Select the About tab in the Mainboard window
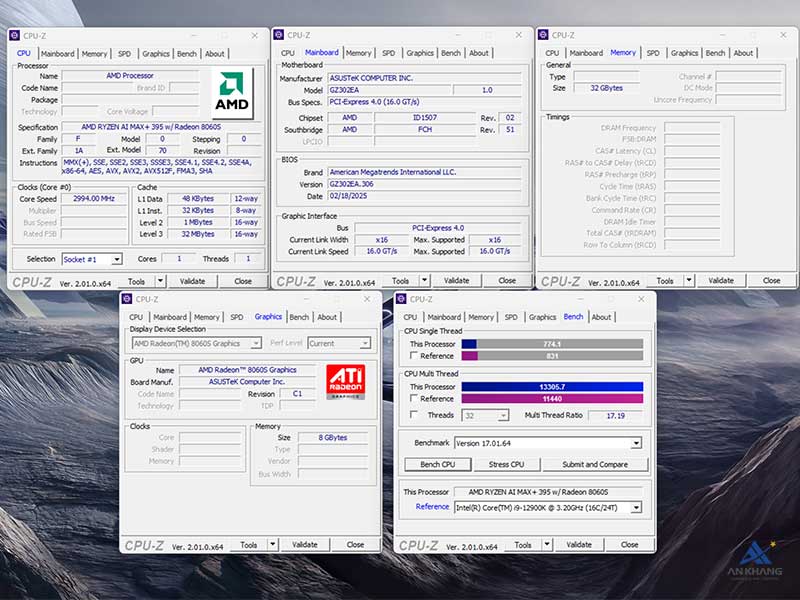Screen dimensions: 800x600 (x=479, y=53)
